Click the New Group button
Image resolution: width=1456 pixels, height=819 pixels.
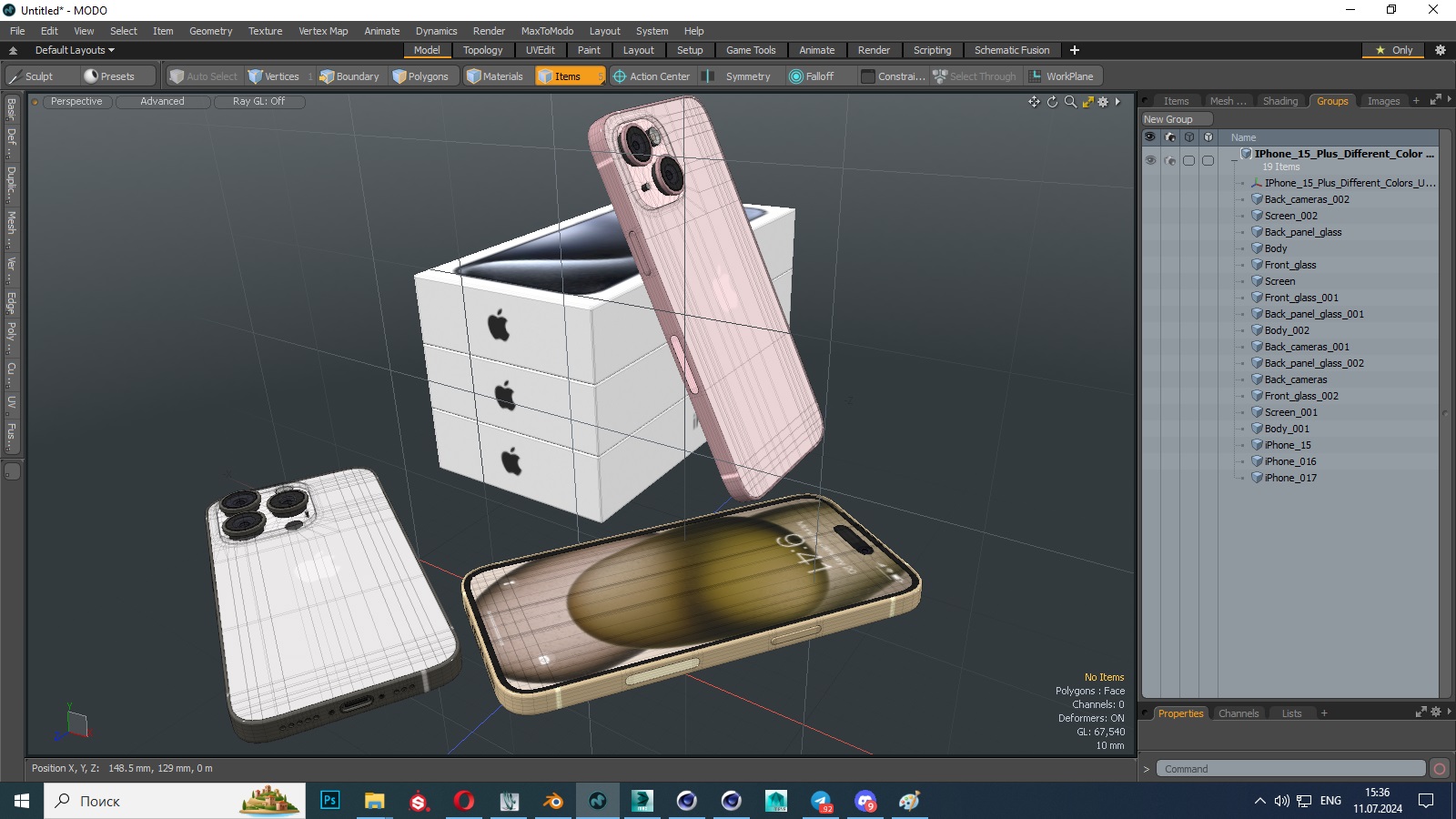click(x=1177, y=119)
